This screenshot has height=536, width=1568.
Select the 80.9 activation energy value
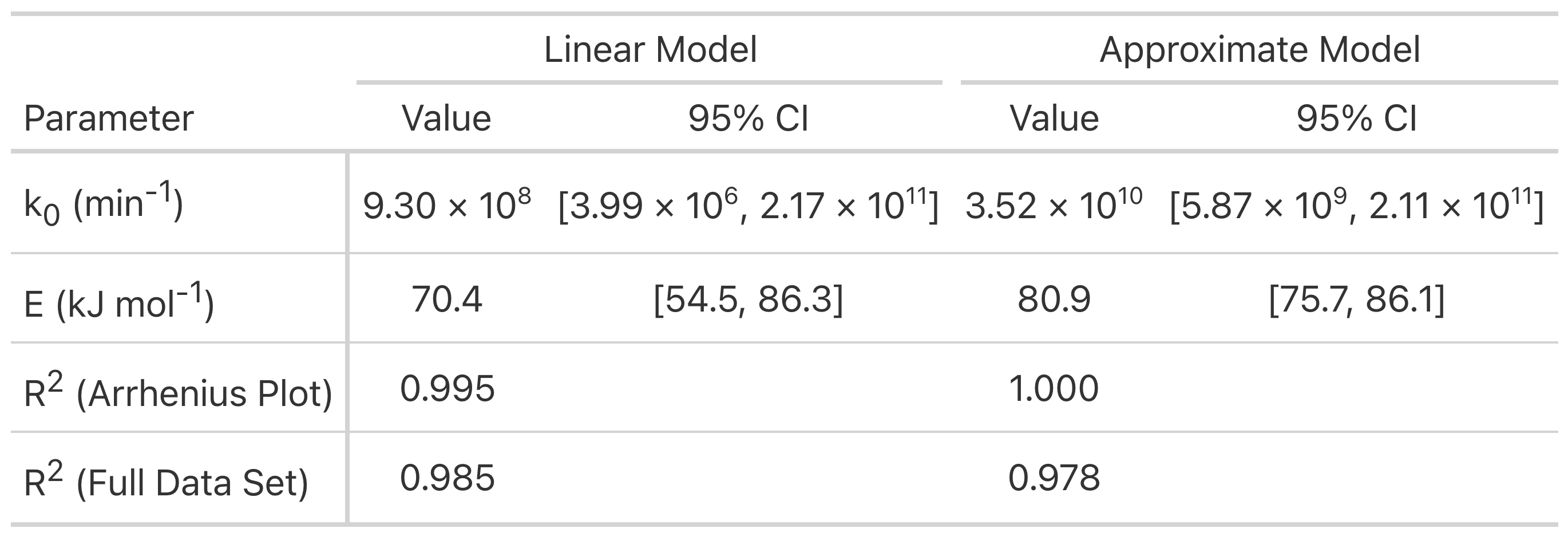(1054, 299)
